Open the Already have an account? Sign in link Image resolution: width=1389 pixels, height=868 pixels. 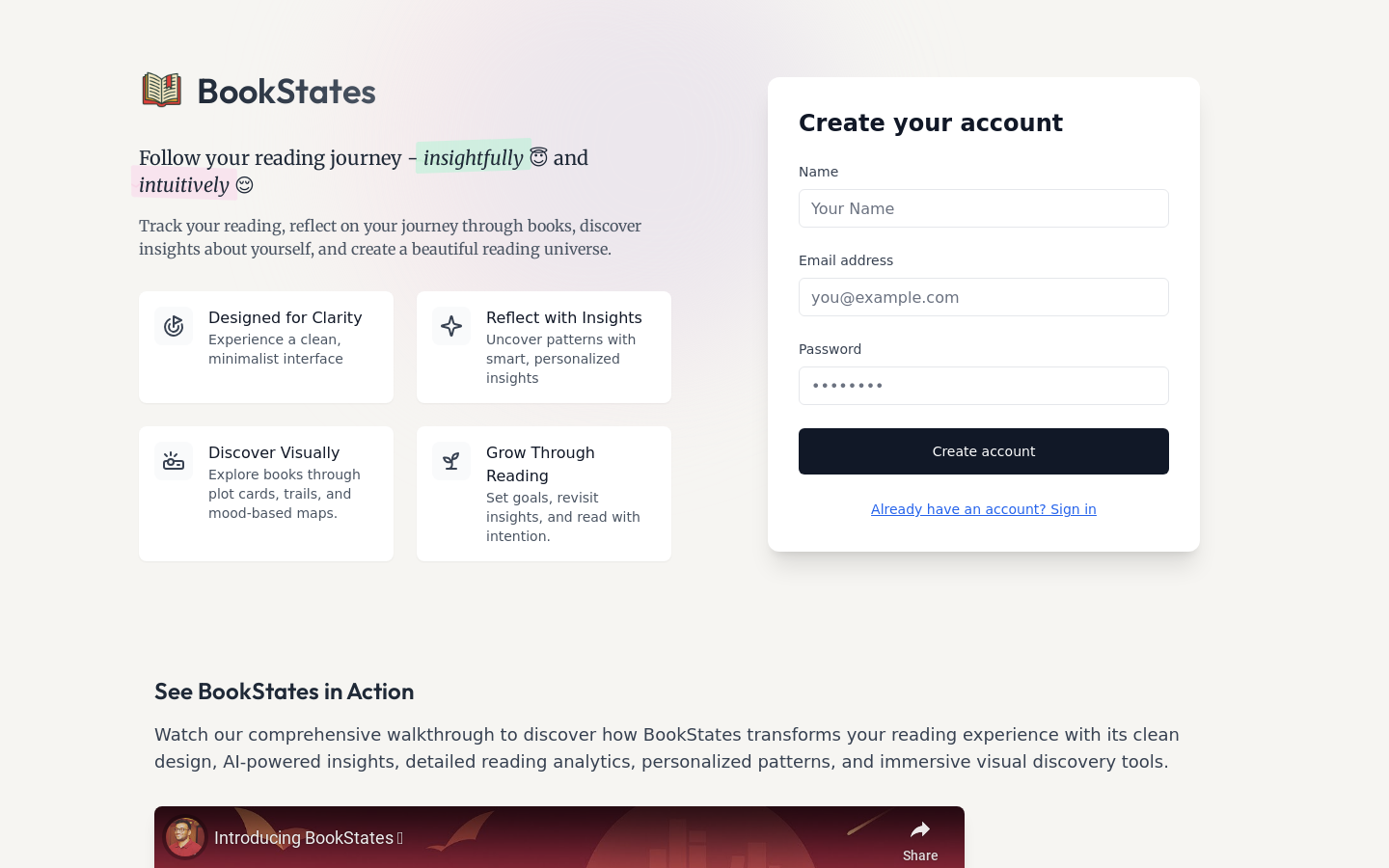(x=984, y=509)
